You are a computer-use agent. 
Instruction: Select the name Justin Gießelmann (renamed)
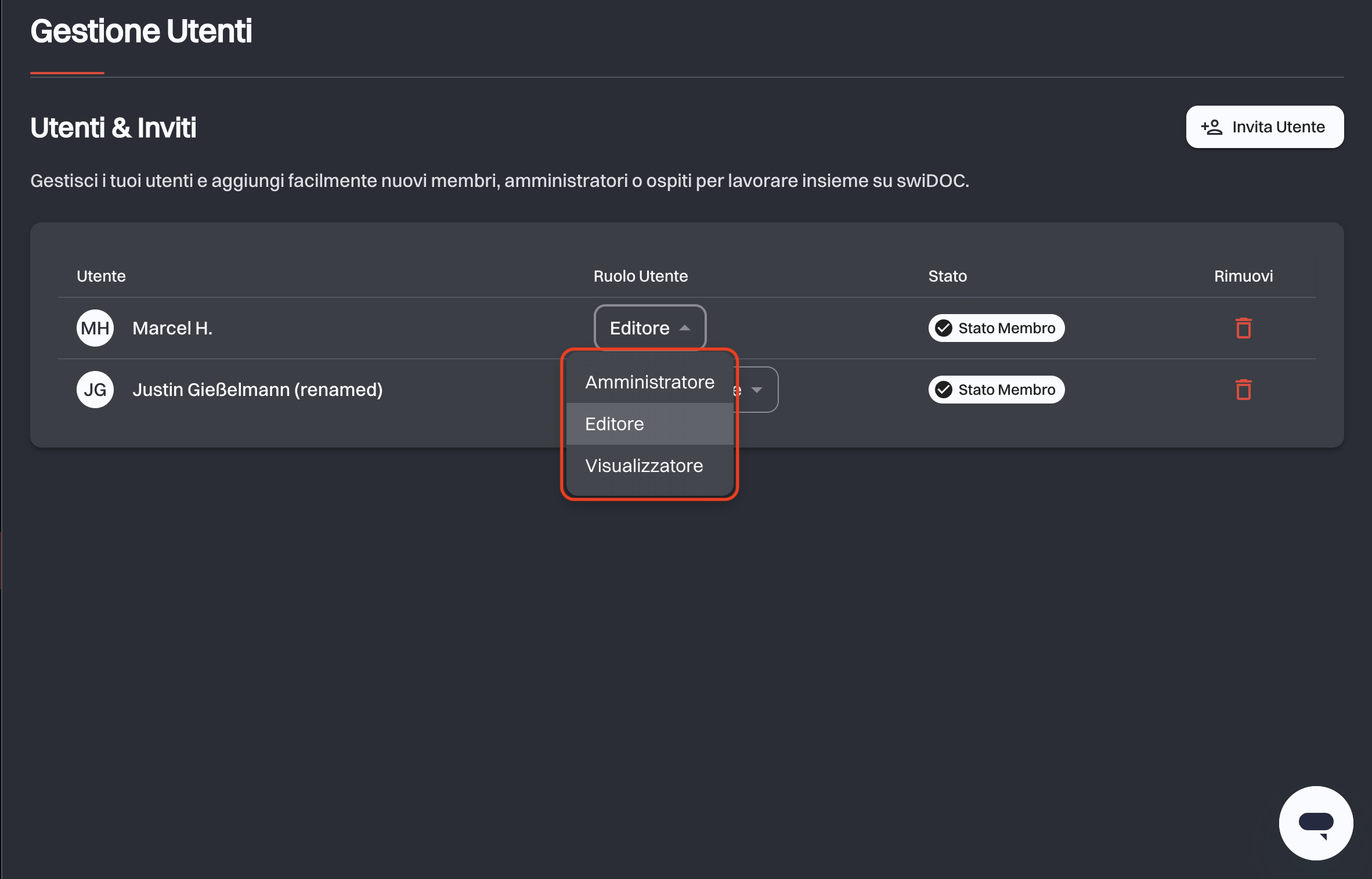(258, 390)
